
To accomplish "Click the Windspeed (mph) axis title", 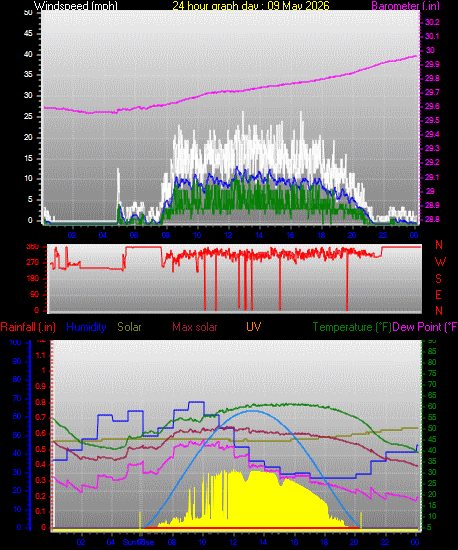I will click(x=76, y=6).
